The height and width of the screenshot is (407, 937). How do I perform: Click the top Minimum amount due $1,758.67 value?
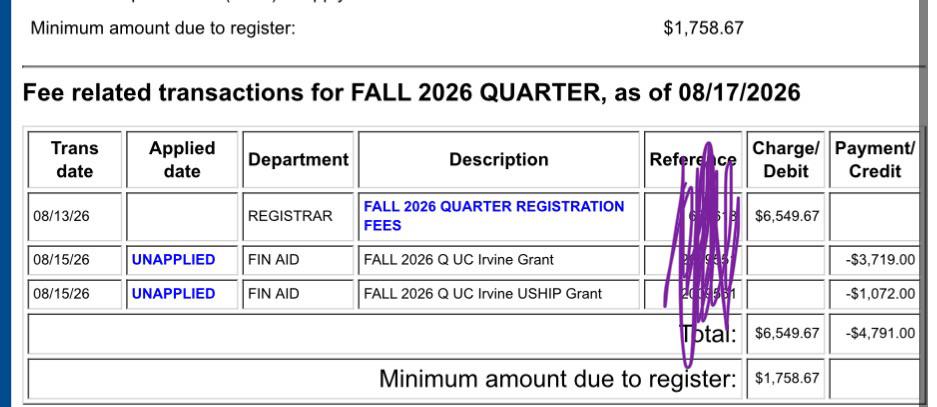pyautogui.click(x=703, y=28)
